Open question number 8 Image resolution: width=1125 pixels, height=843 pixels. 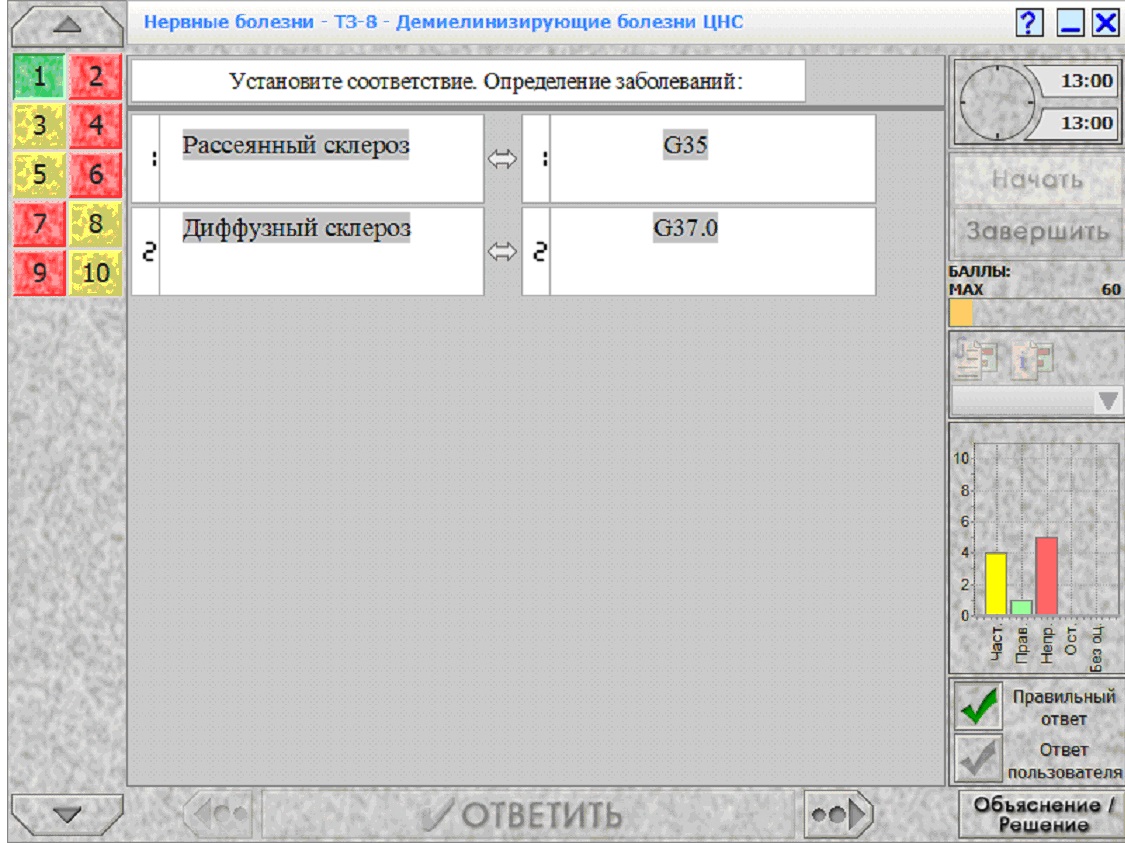point(95,223)
